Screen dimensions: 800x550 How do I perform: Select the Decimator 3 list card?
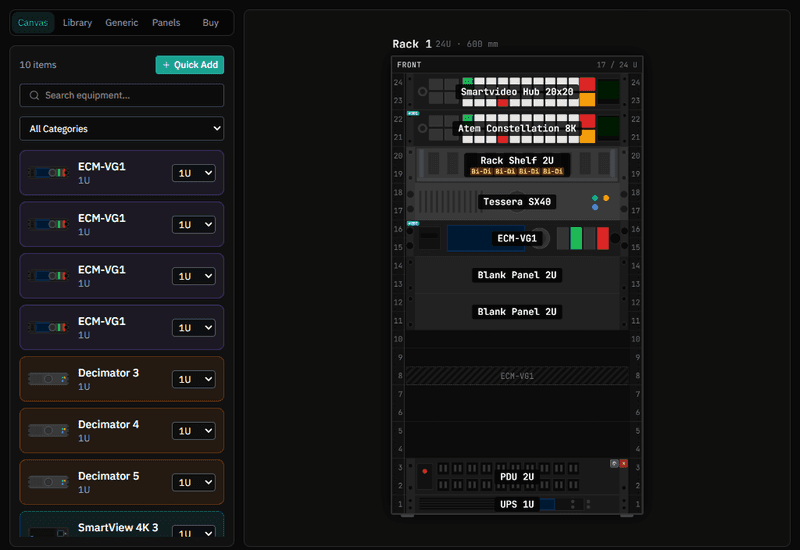click(121, 379)
